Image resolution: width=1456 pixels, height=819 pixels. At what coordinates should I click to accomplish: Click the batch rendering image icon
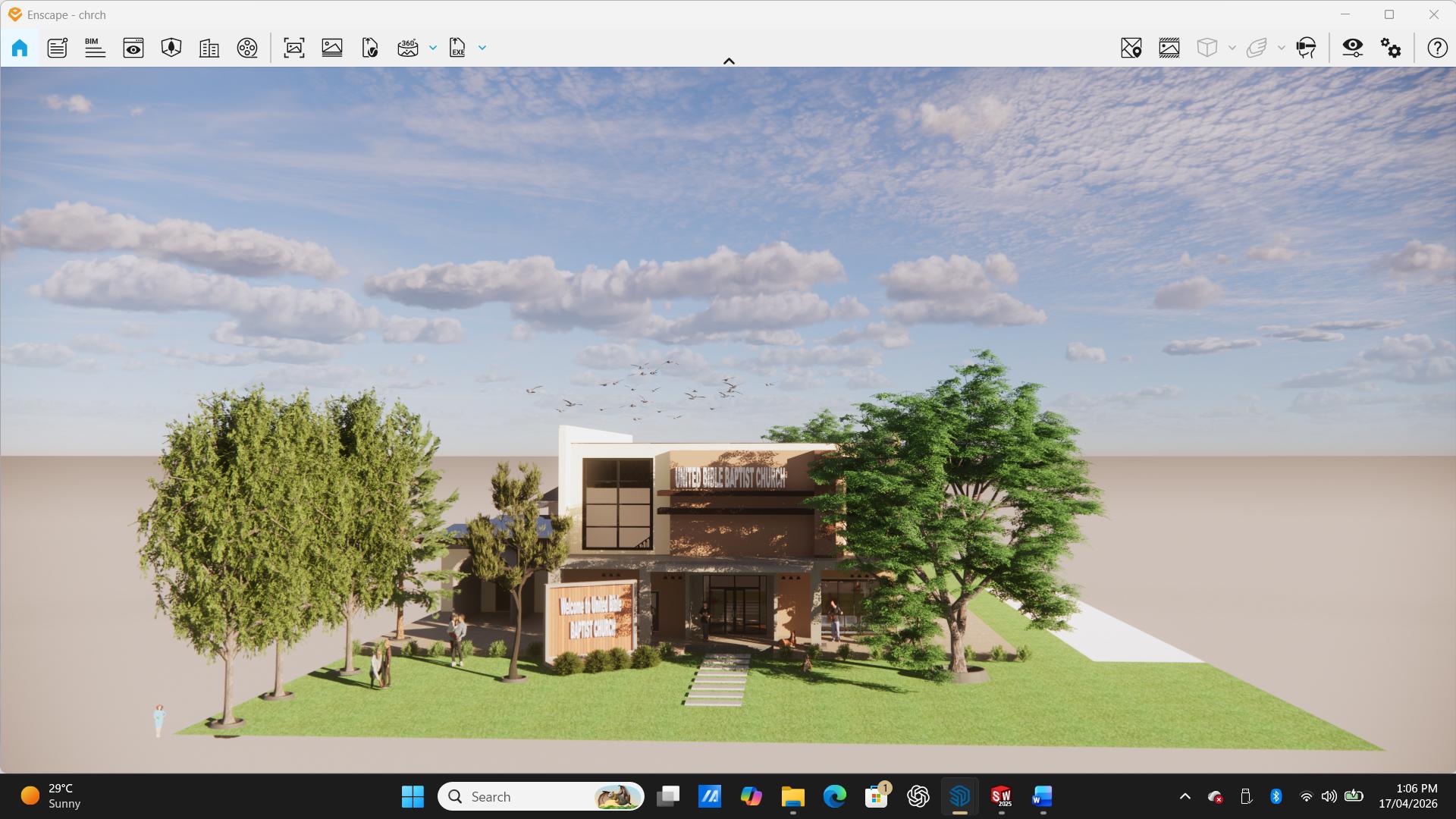click(332, 48)
